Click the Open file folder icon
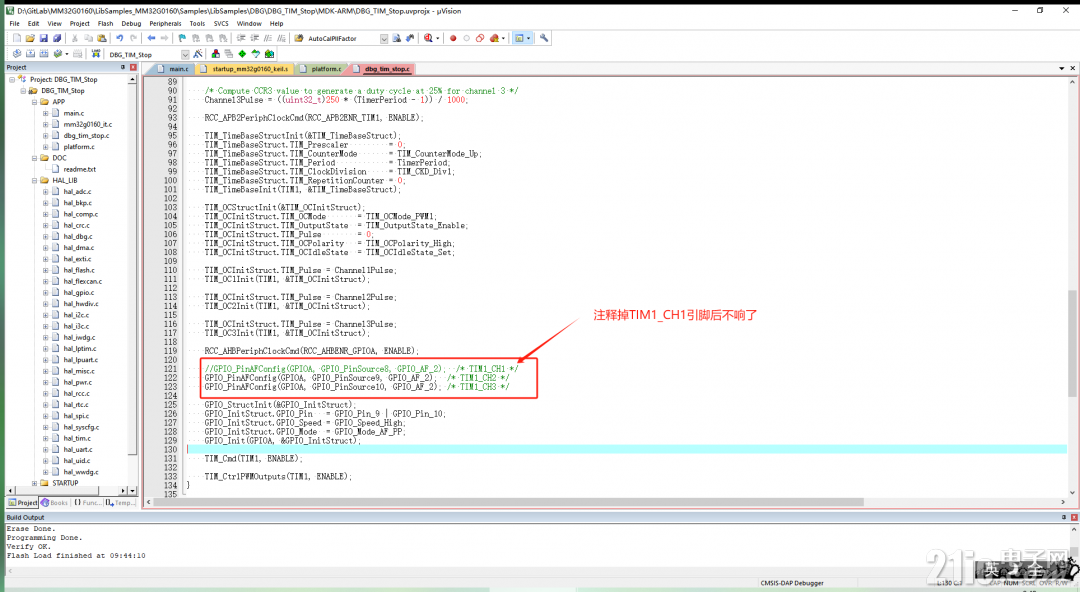Image resolution: width=1080 pixels, height=592 pixels. [x=30, y=38]
